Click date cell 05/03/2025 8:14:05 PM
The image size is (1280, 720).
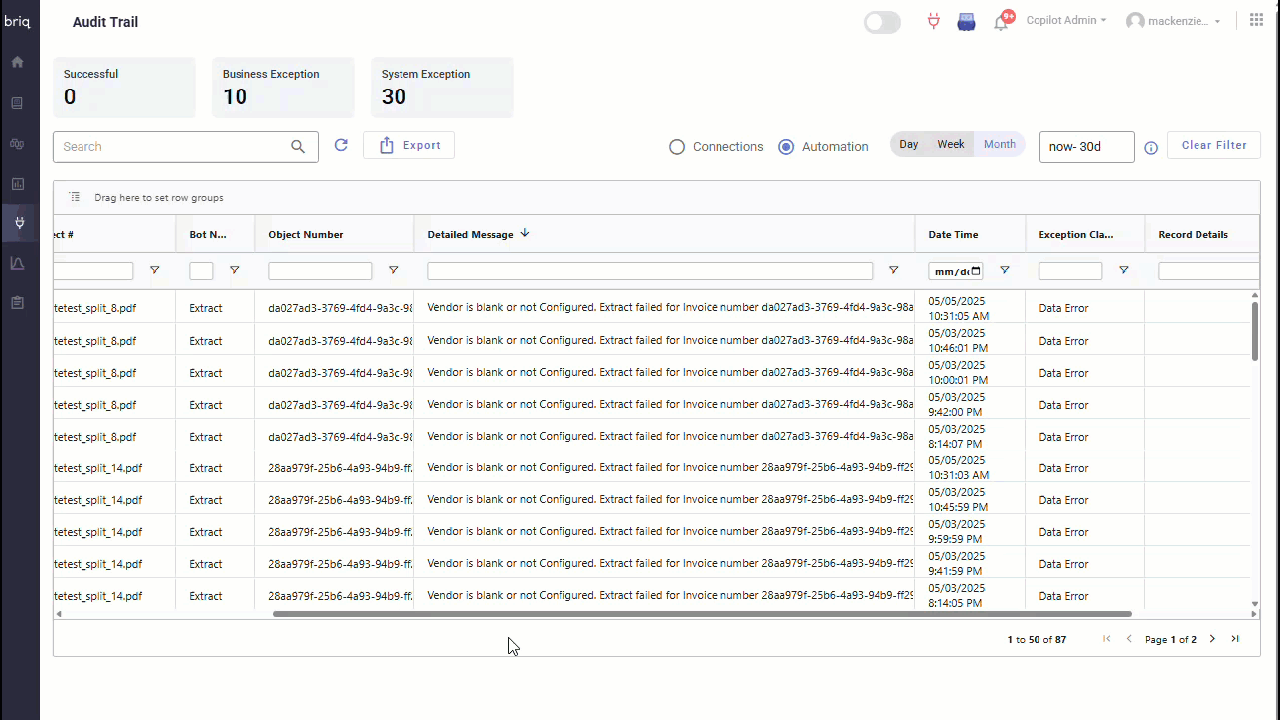[x=955, y=596]
